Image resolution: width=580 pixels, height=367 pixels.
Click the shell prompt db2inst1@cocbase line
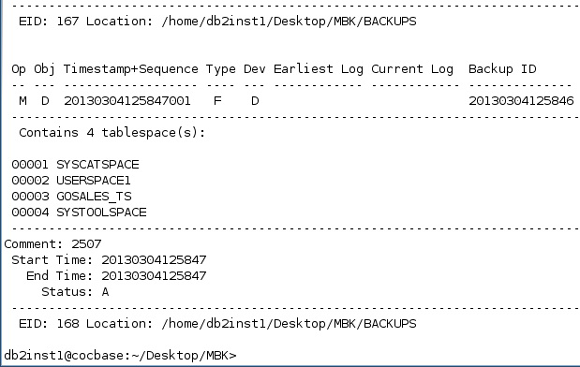point(120,356)
